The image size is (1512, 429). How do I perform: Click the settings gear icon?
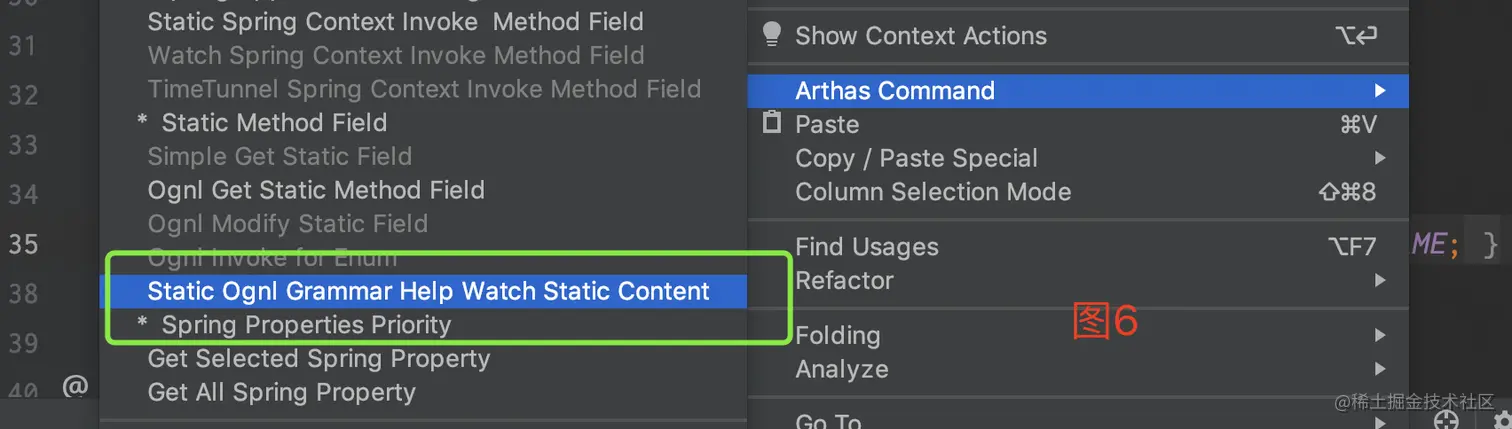1502,421
